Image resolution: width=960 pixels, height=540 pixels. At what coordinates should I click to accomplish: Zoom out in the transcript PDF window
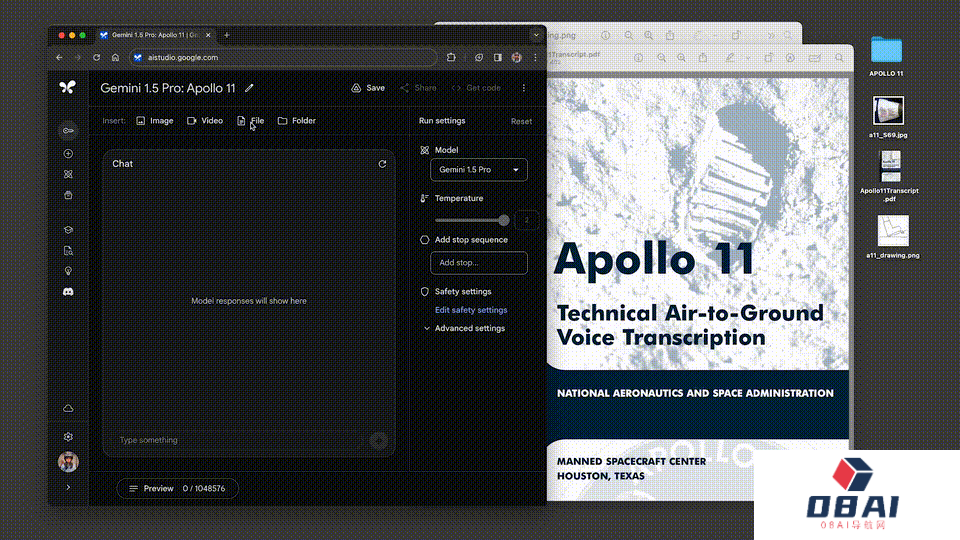pyautogui.click(x=661, y=58)
